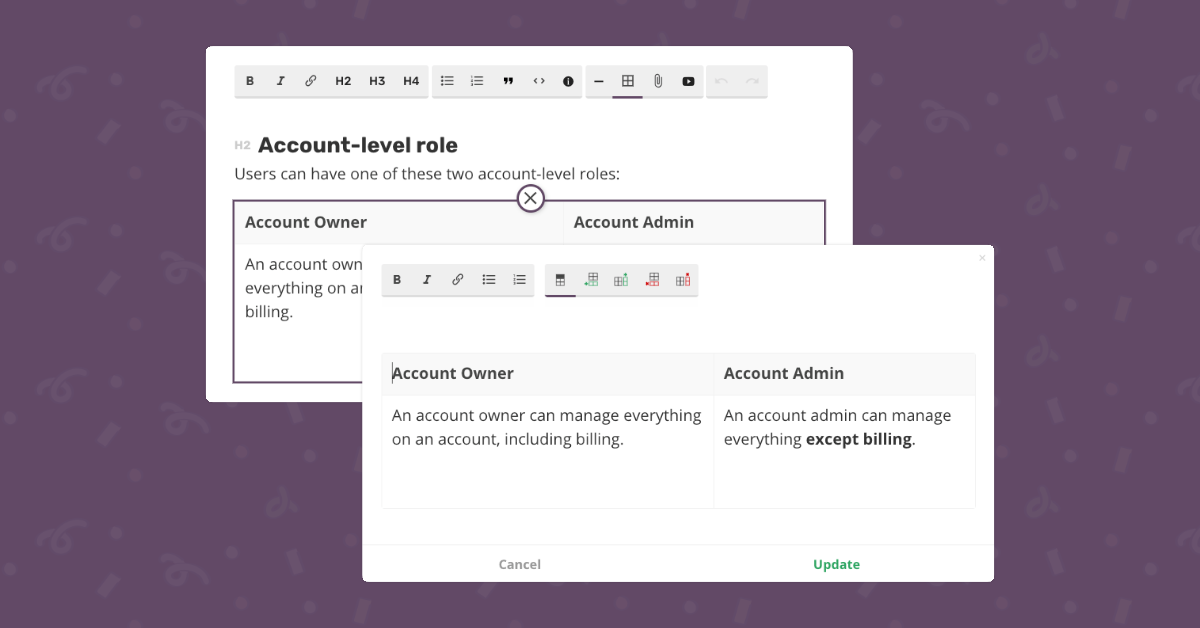Click the red delete column icon

(683, 280)
